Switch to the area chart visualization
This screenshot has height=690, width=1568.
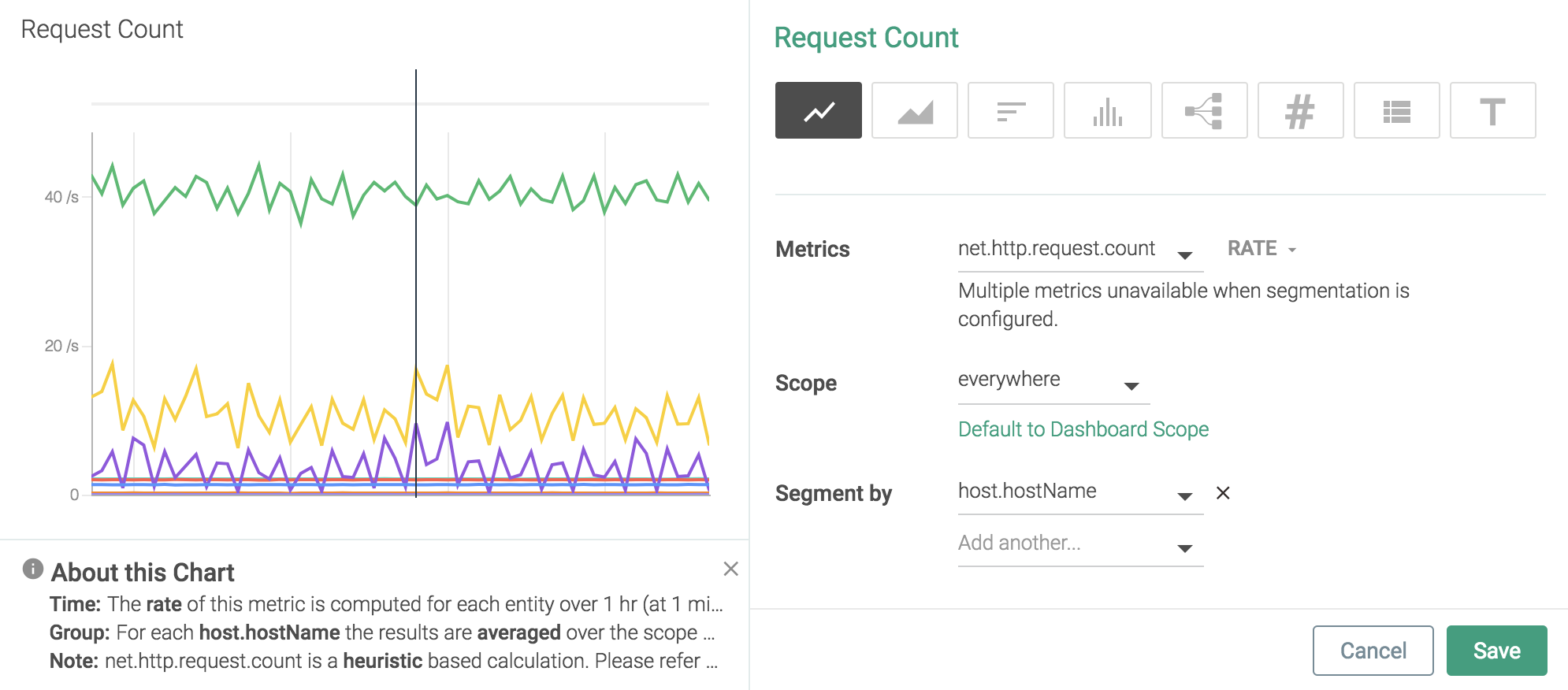tap(915, 110)
